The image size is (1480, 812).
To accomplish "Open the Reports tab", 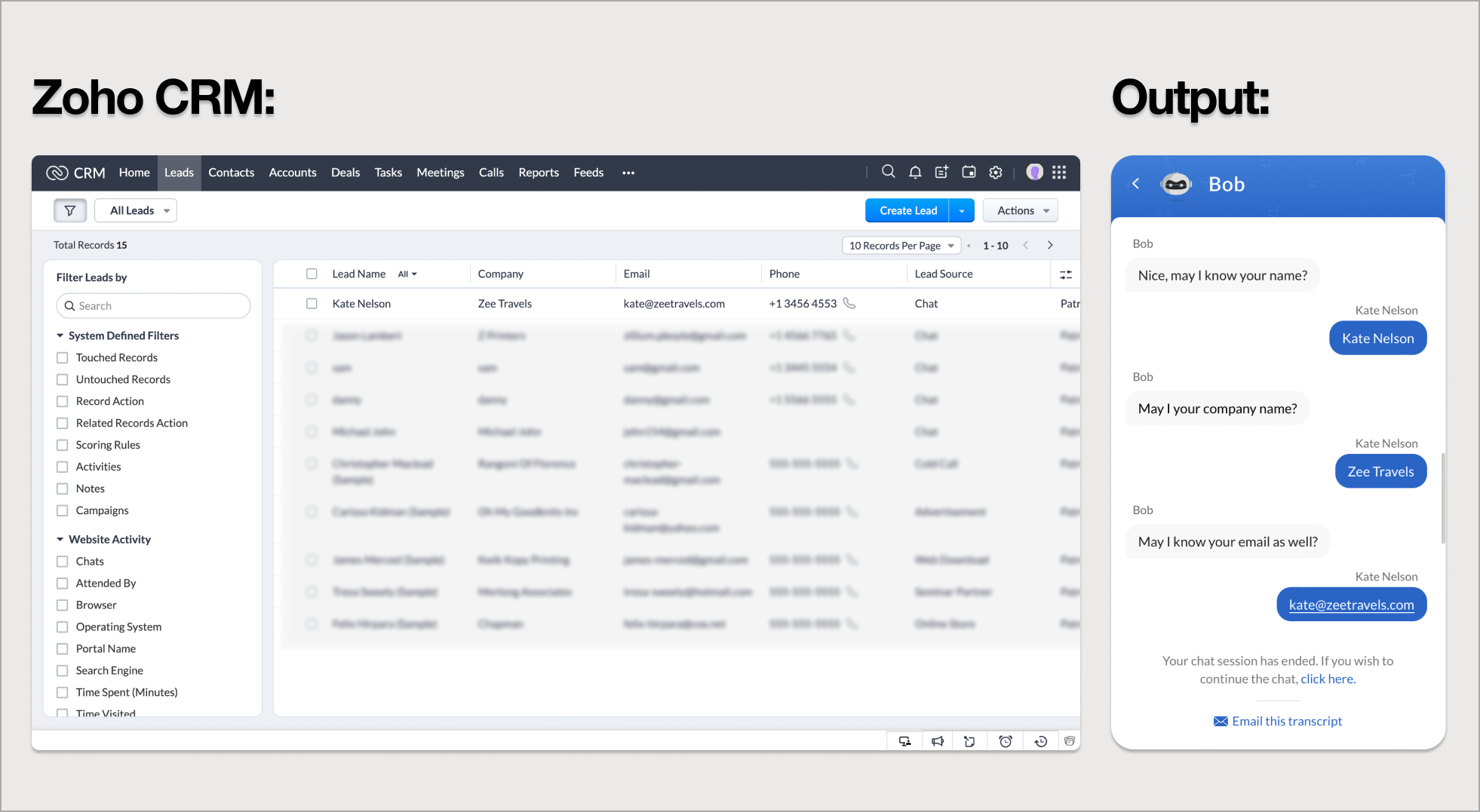I will tap(539, 173).
